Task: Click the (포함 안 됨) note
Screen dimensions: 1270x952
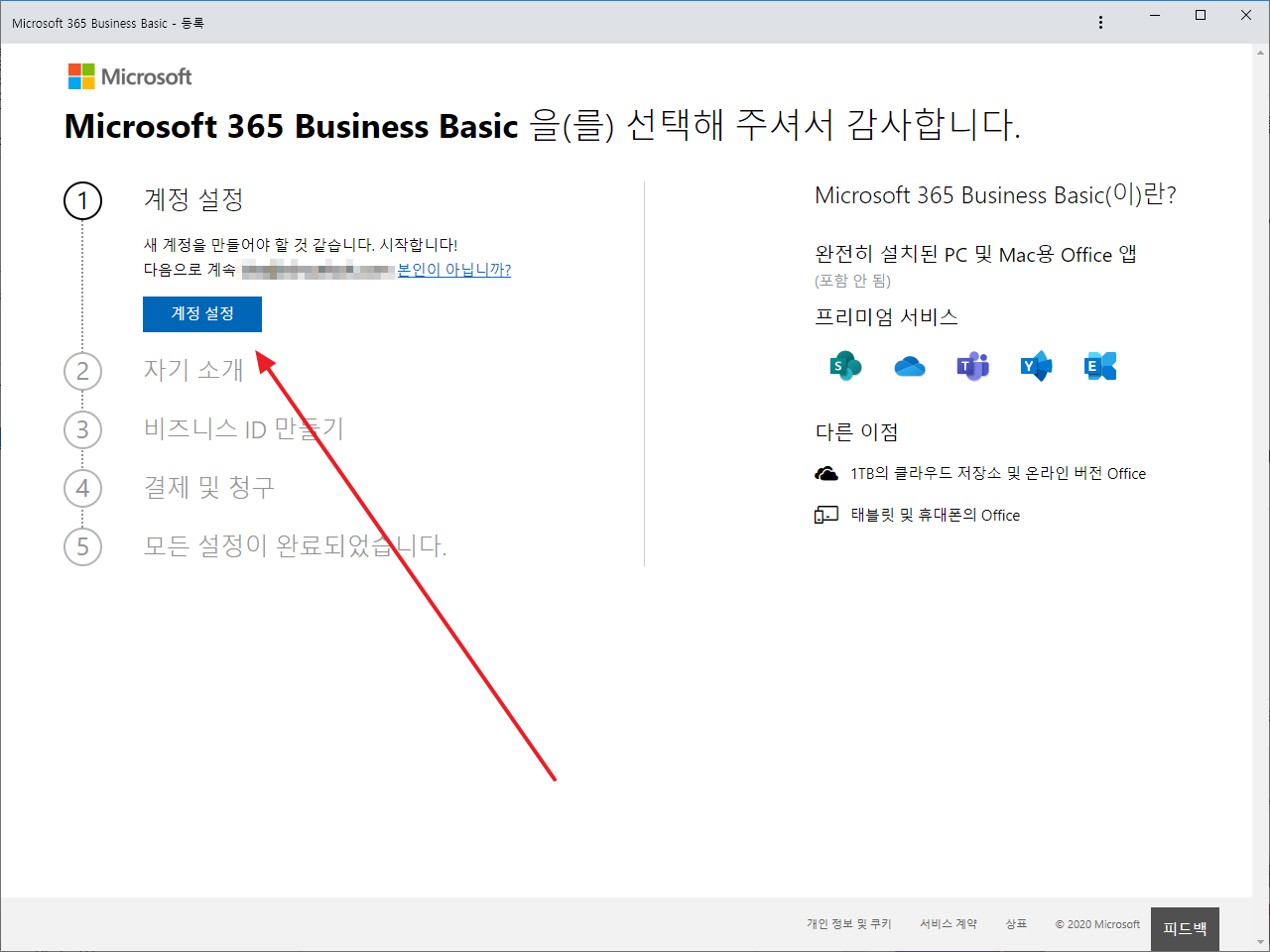Action: click(x=852, y=281)
